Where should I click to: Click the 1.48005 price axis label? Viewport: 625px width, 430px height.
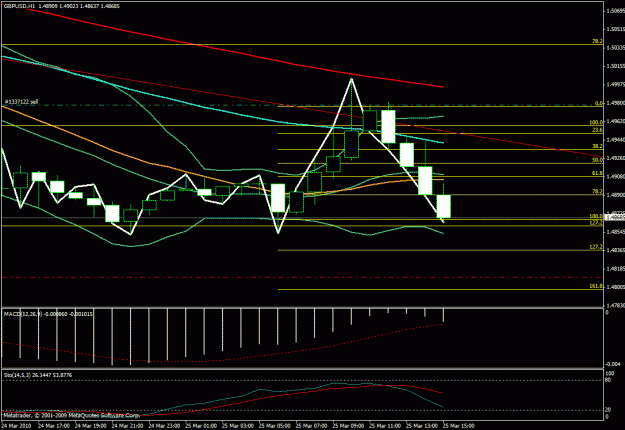click(615, 287)
